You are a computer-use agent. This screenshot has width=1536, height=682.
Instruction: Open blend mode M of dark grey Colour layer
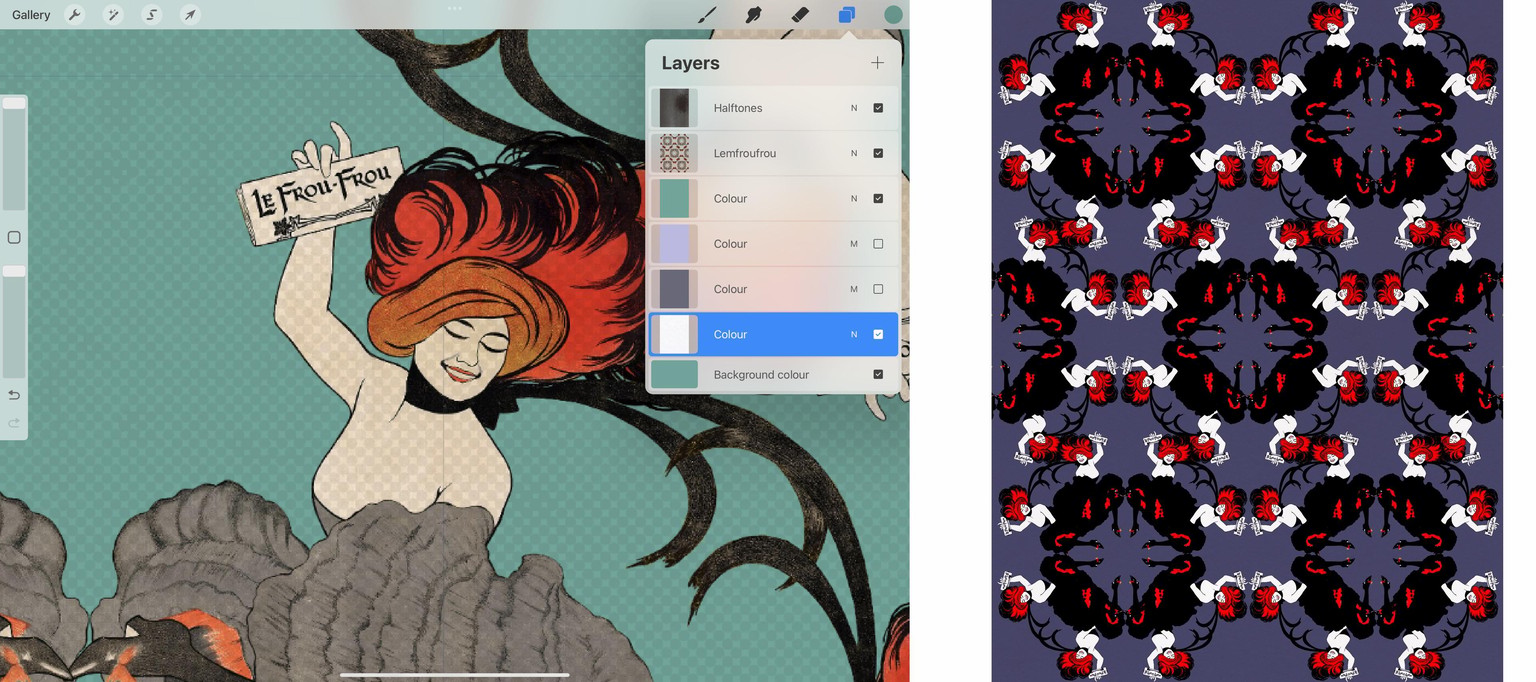pyautogui.click(x=854, y=289)
